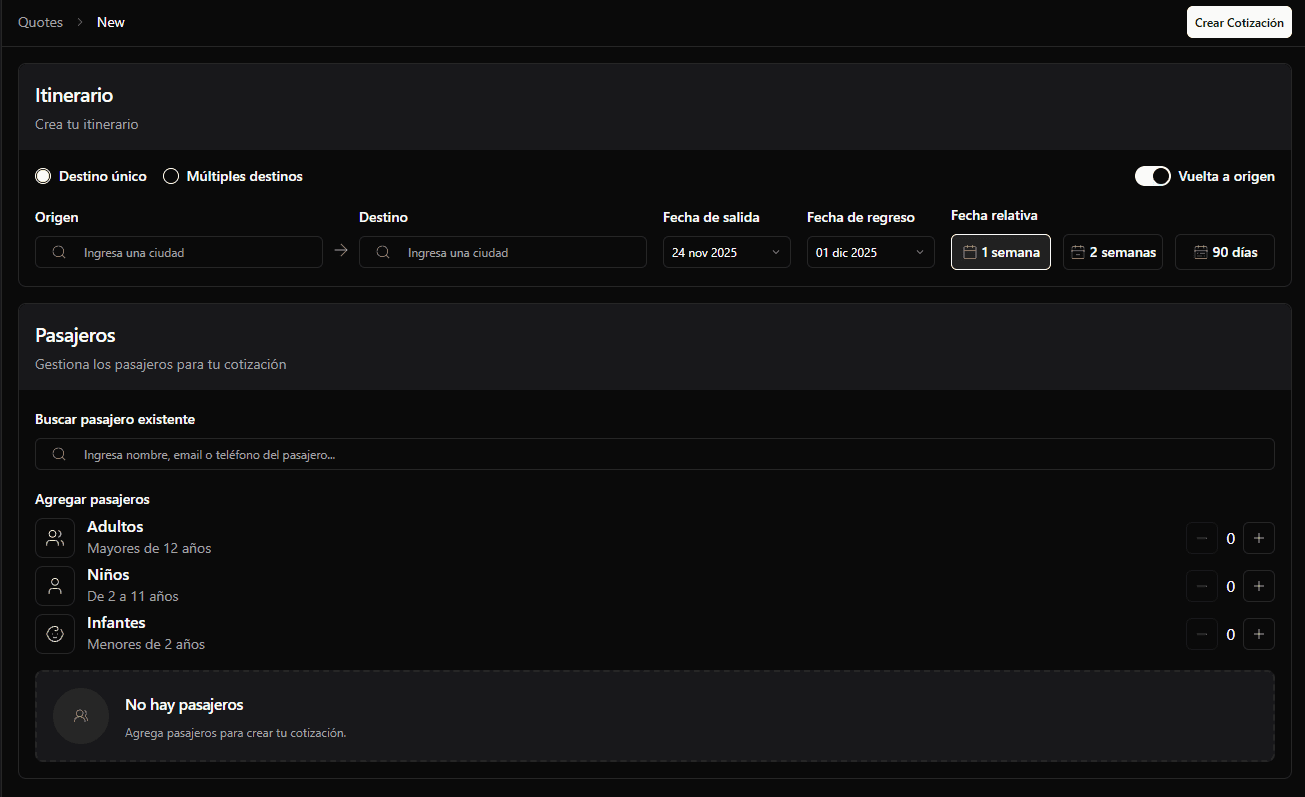1305x797 pixels.
Task: Toggle the Vuelta a origen switch
Action: pyautogui.click(x=1152, y=176)
